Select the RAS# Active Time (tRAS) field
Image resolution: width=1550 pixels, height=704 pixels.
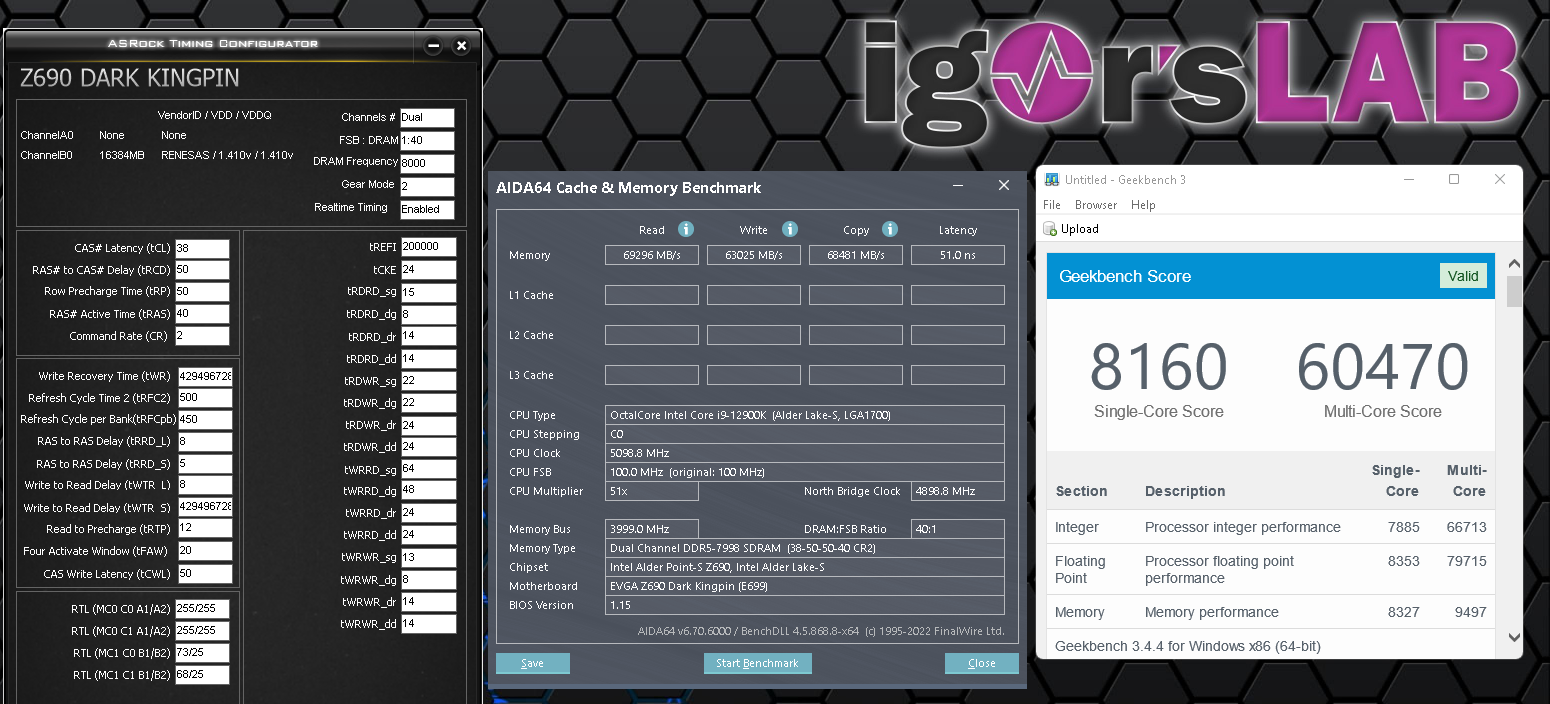[x=202, y=314]
